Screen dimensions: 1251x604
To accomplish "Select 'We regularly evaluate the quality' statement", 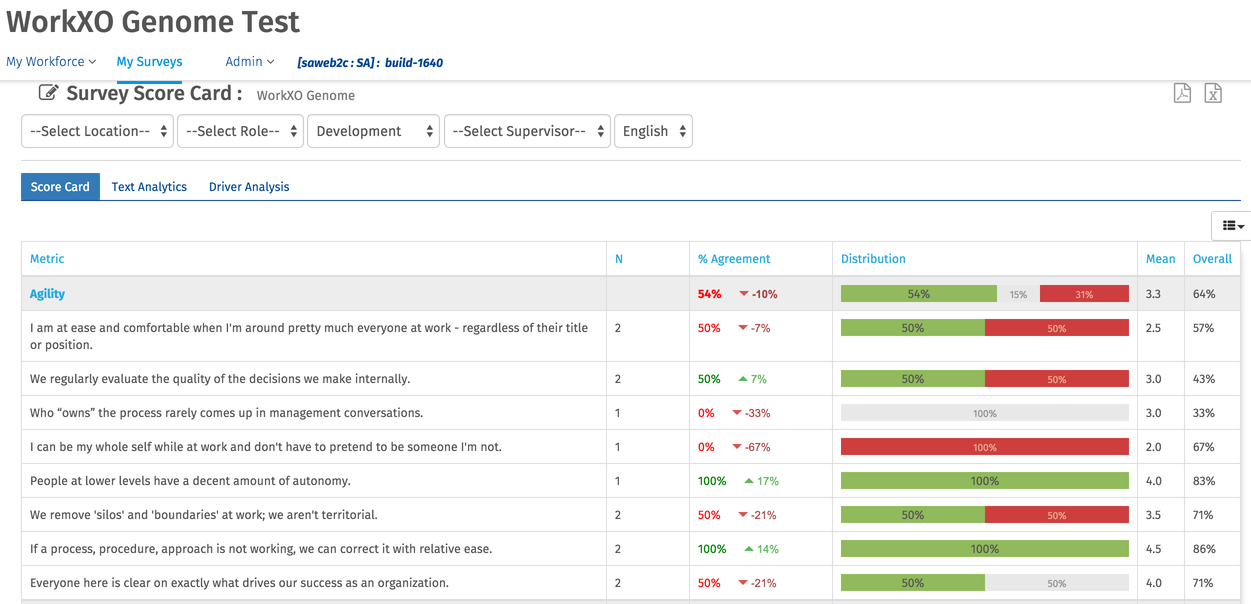I will (220, 379).
